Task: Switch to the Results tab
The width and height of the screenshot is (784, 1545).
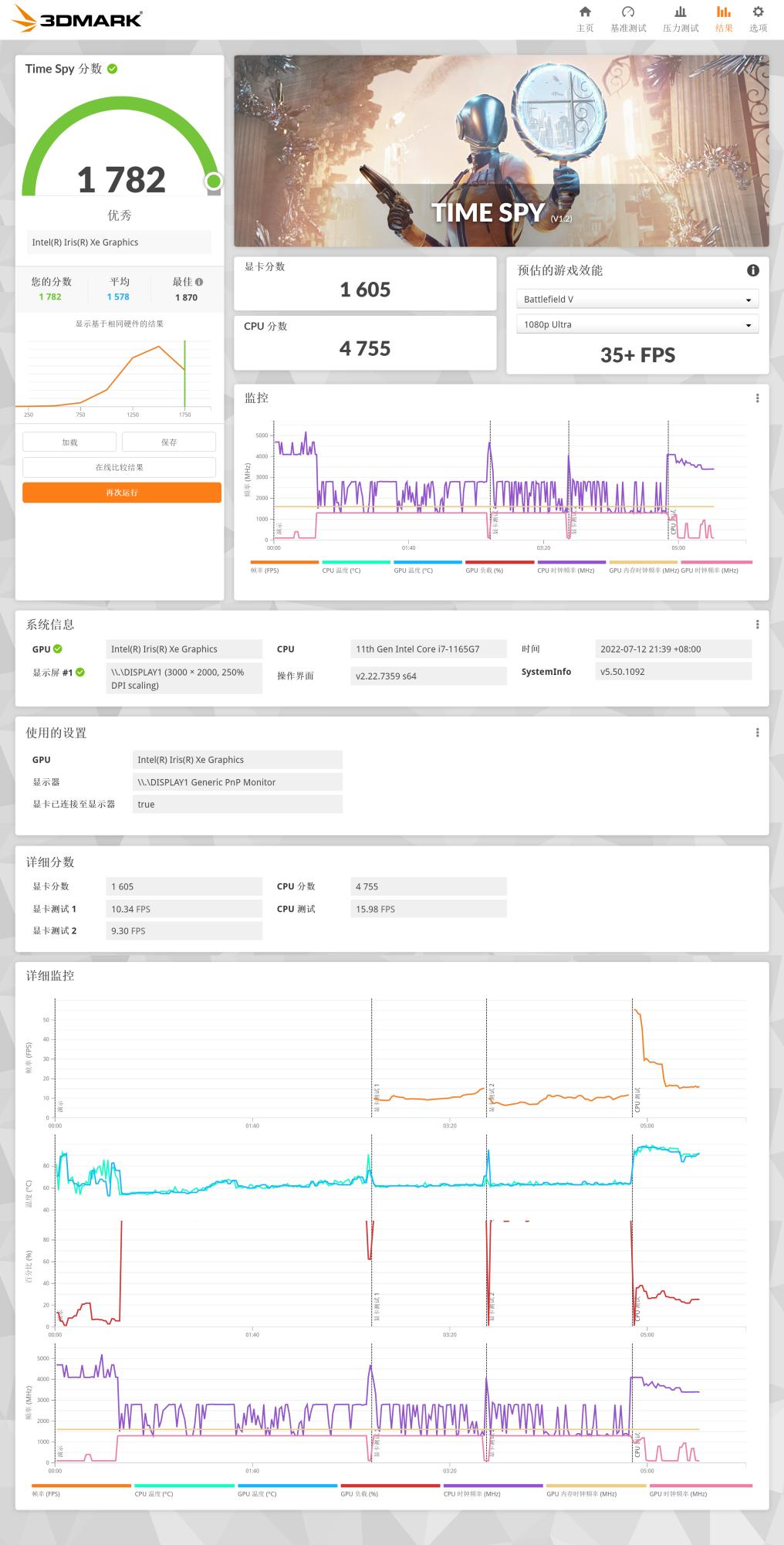Action: coord(723,19)
